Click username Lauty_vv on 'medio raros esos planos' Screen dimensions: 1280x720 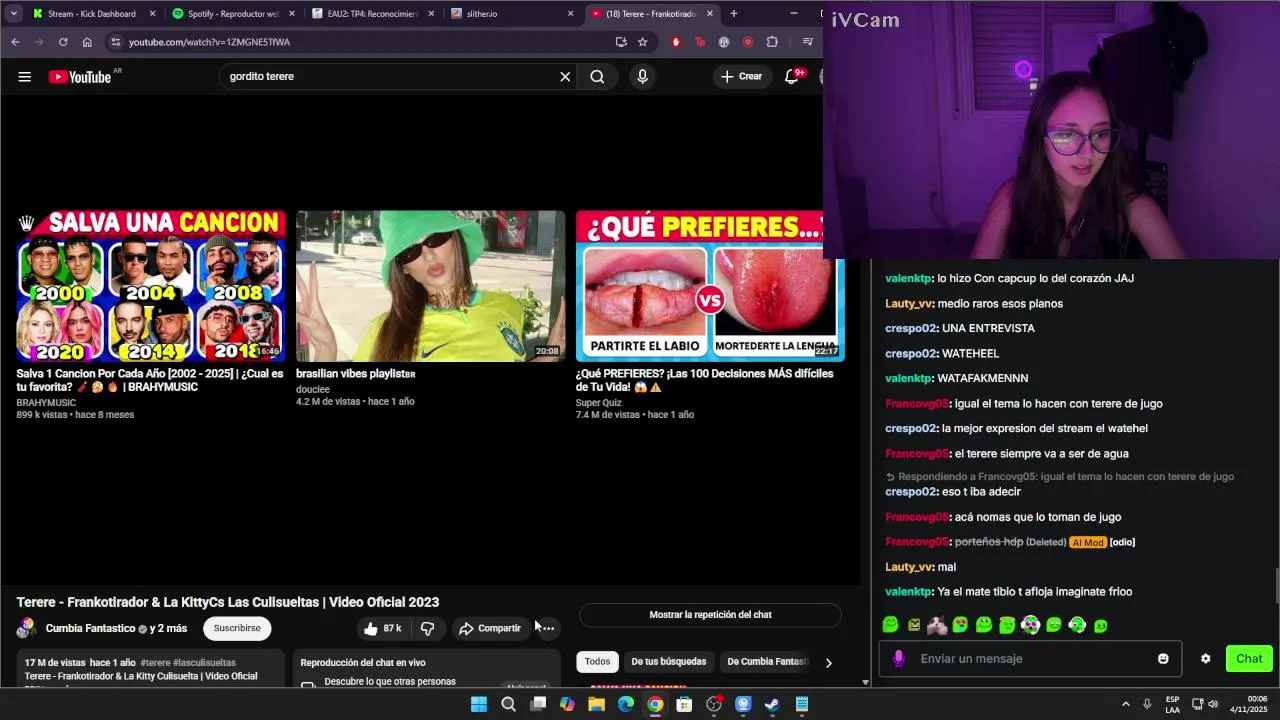click(909, 303)
